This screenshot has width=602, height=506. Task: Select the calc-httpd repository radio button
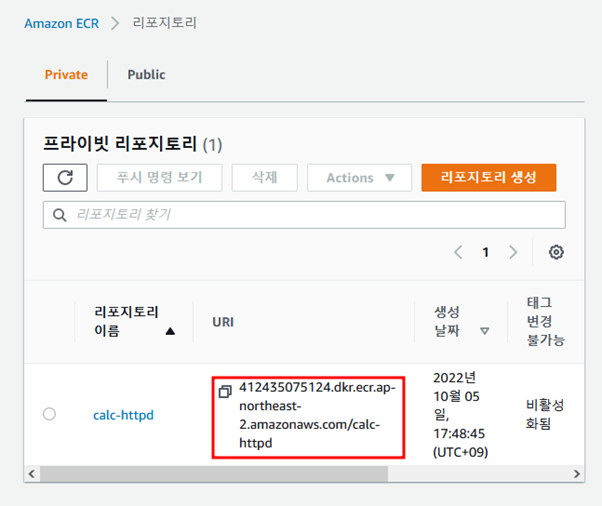(49, 414)
